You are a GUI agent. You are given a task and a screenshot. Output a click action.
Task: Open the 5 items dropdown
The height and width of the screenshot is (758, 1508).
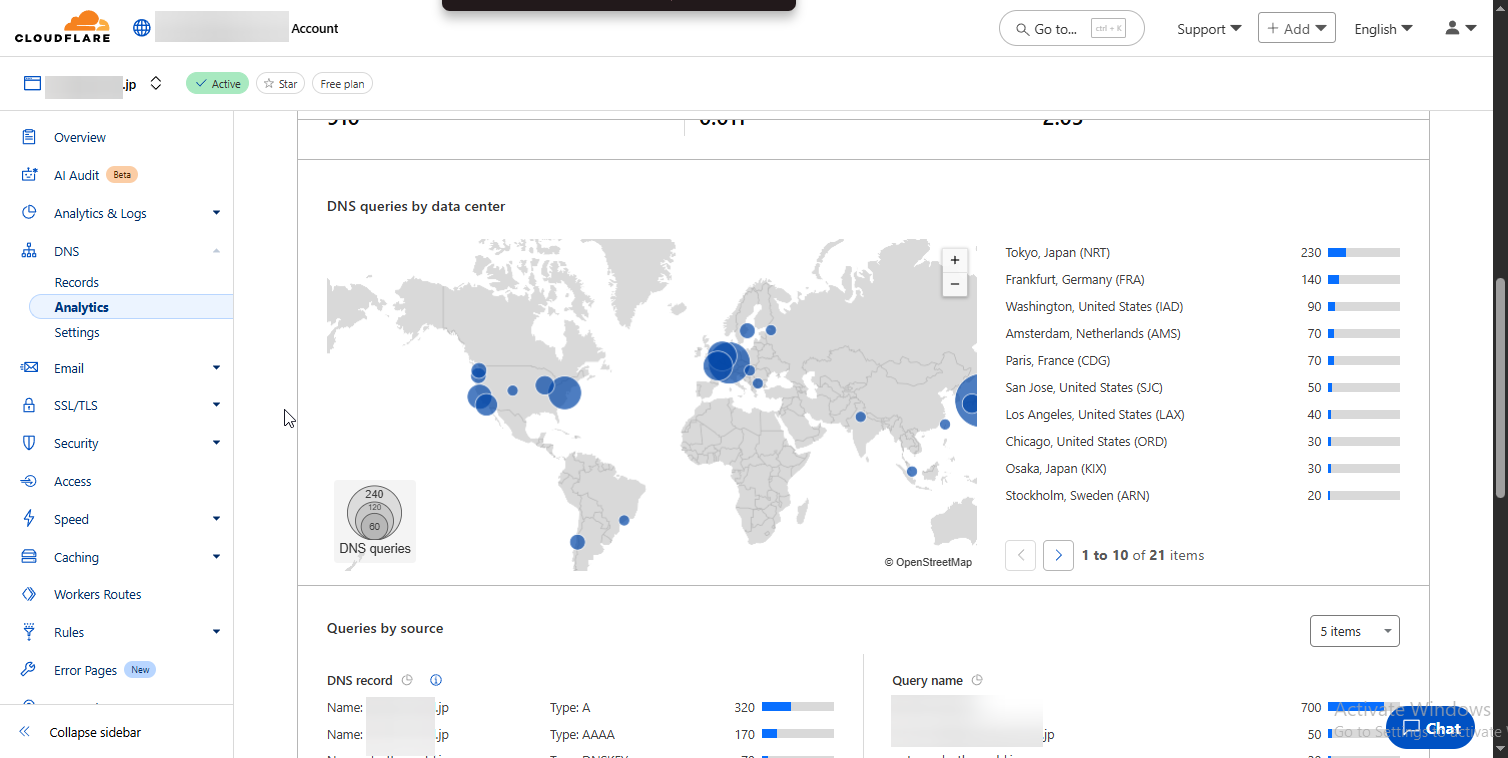pyautogui.click(x=1354, y=631)
